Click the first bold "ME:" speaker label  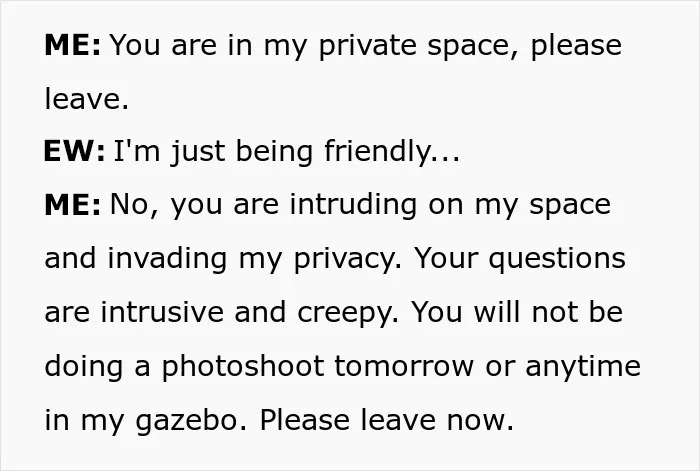(72, 45)
